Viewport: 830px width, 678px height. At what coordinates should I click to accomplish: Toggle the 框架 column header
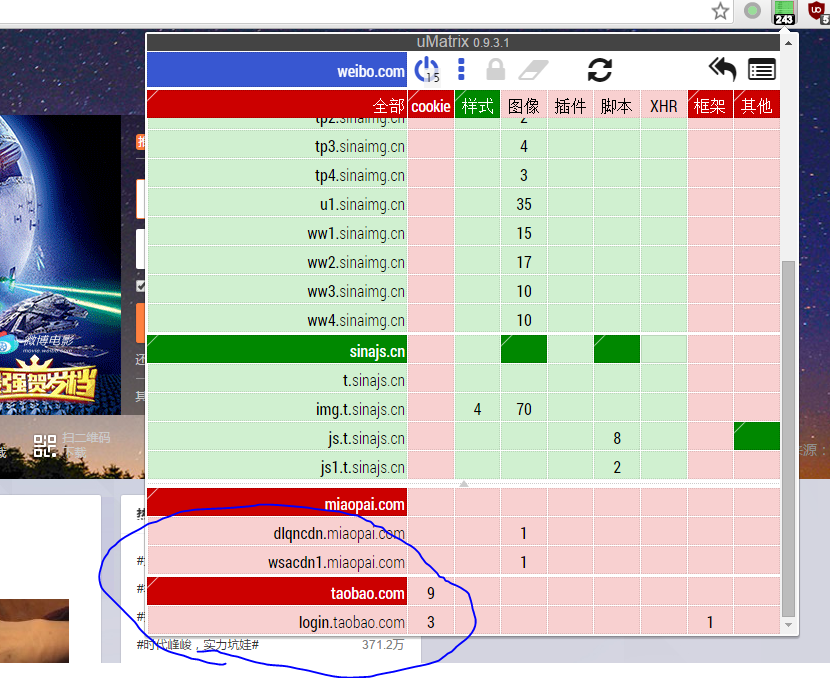[710, 105]
